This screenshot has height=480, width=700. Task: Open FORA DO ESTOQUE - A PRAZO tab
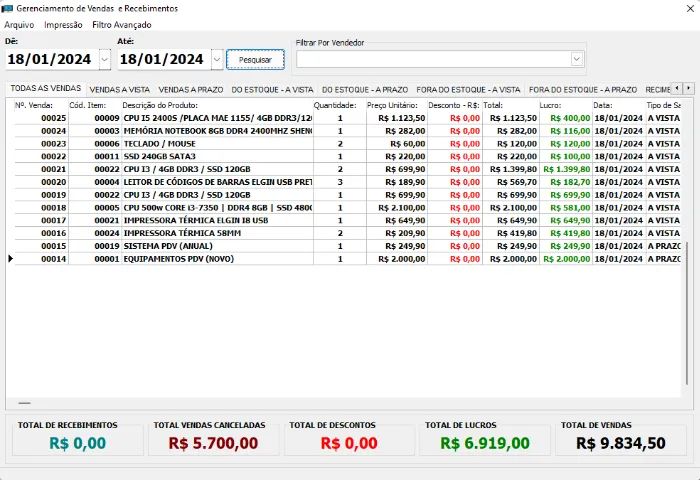583,90
